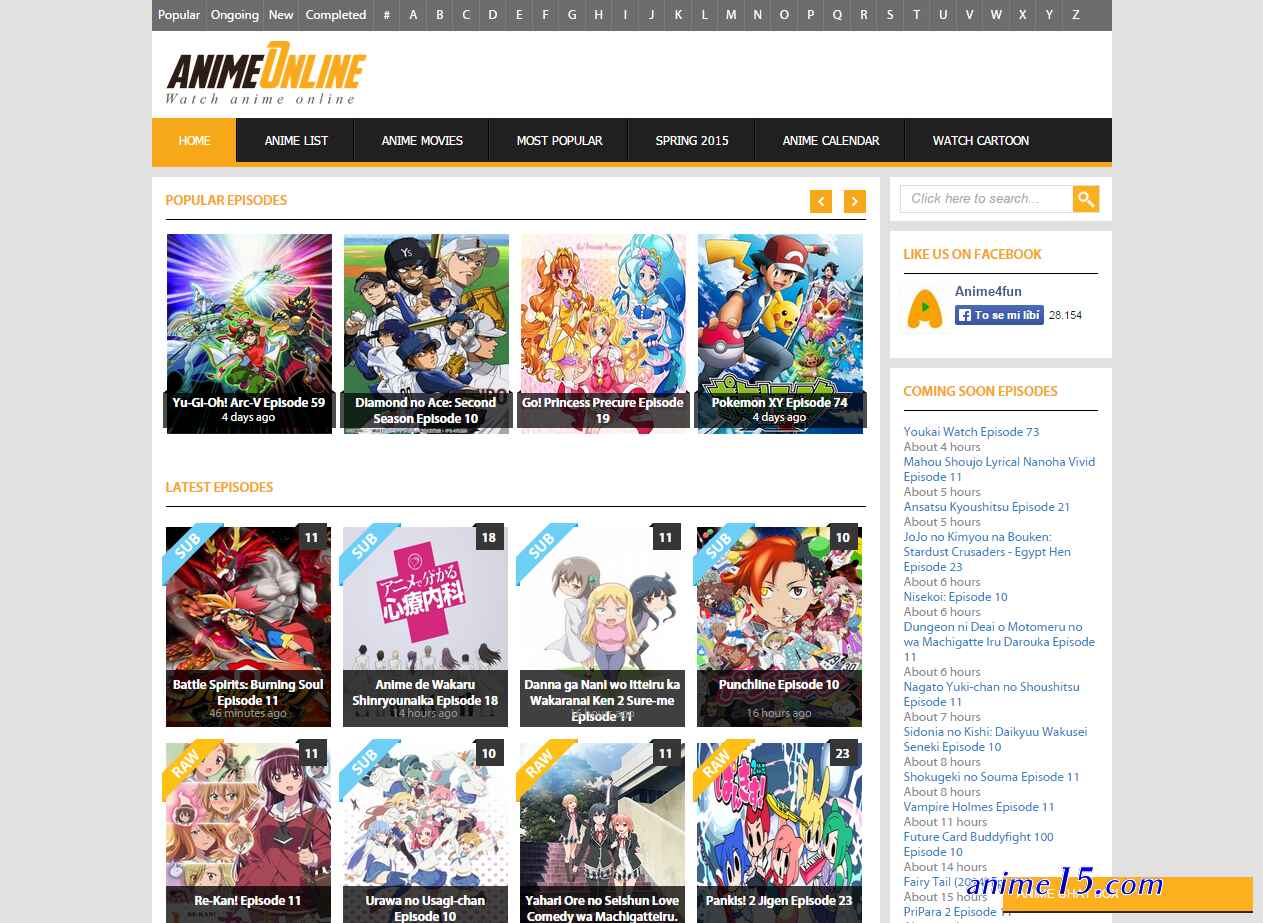
Task: Open the ANIME LIST menu item
Action: (x=296, y=141)
